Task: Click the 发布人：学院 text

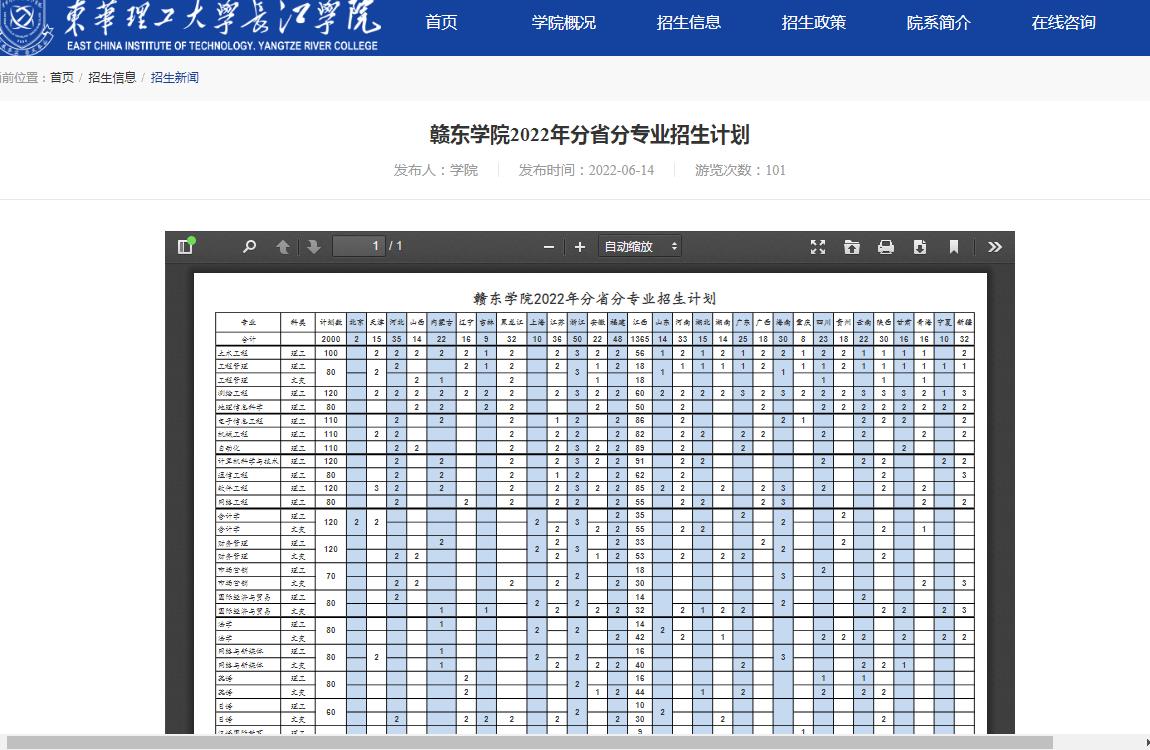Action: (x=436, y=170)
